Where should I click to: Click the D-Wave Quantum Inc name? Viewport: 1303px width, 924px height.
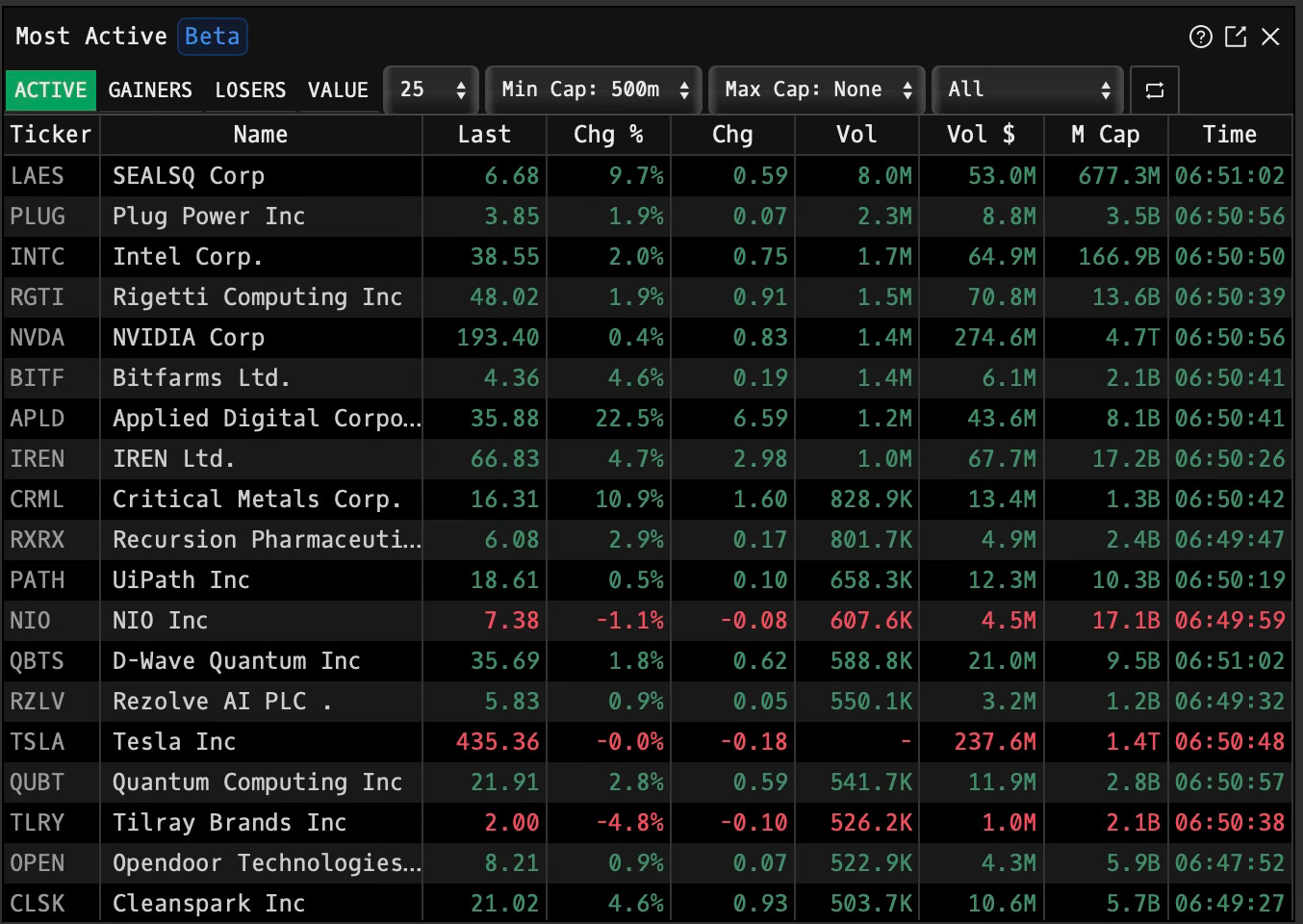click(x=237, y=661)
